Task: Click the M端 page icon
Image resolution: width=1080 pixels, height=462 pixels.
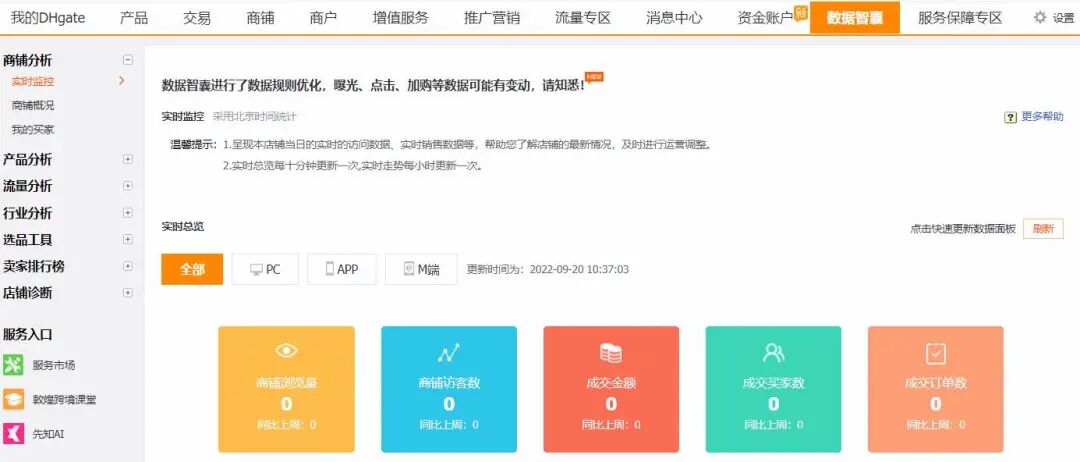Action: [x=408, y=269]
